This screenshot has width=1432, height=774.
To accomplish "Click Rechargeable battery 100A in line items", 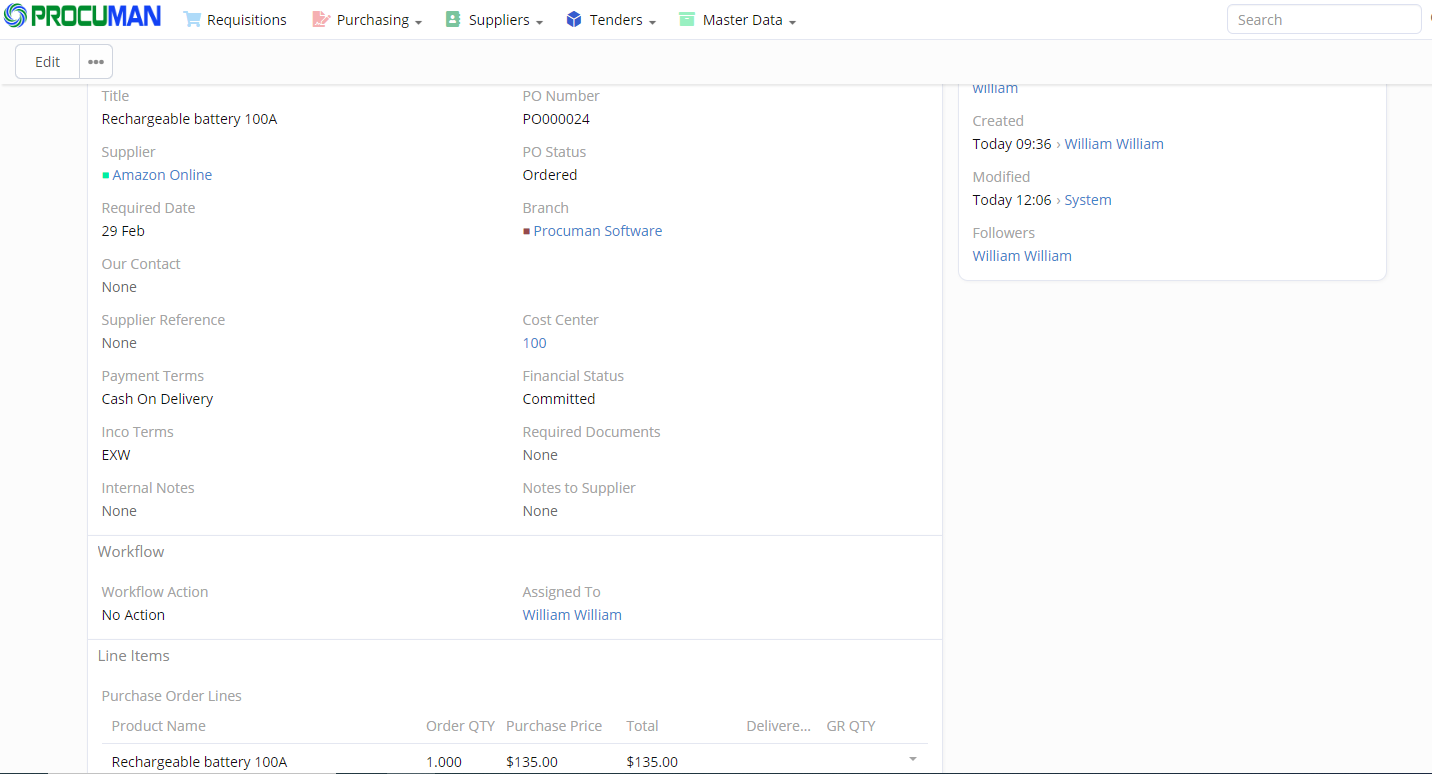I will pyautogui.click(x=200, y=762).
